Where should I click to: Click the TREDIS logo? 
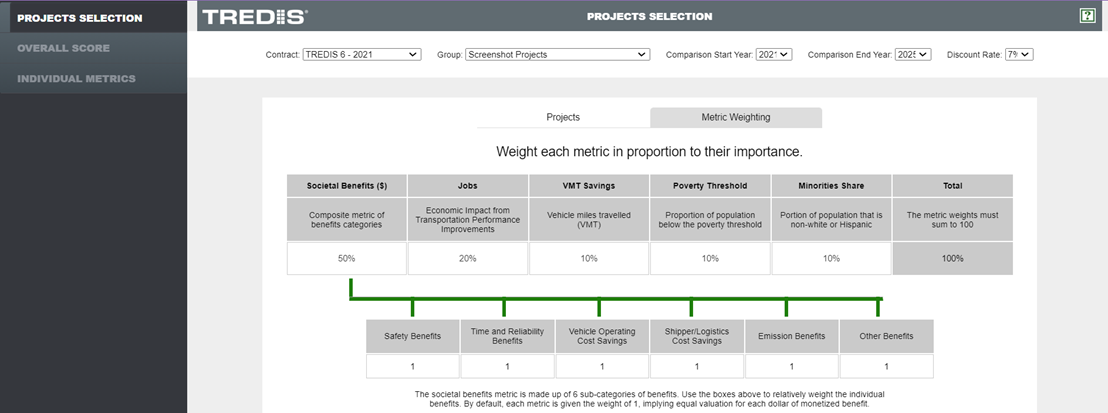click(x=255, y=17)
